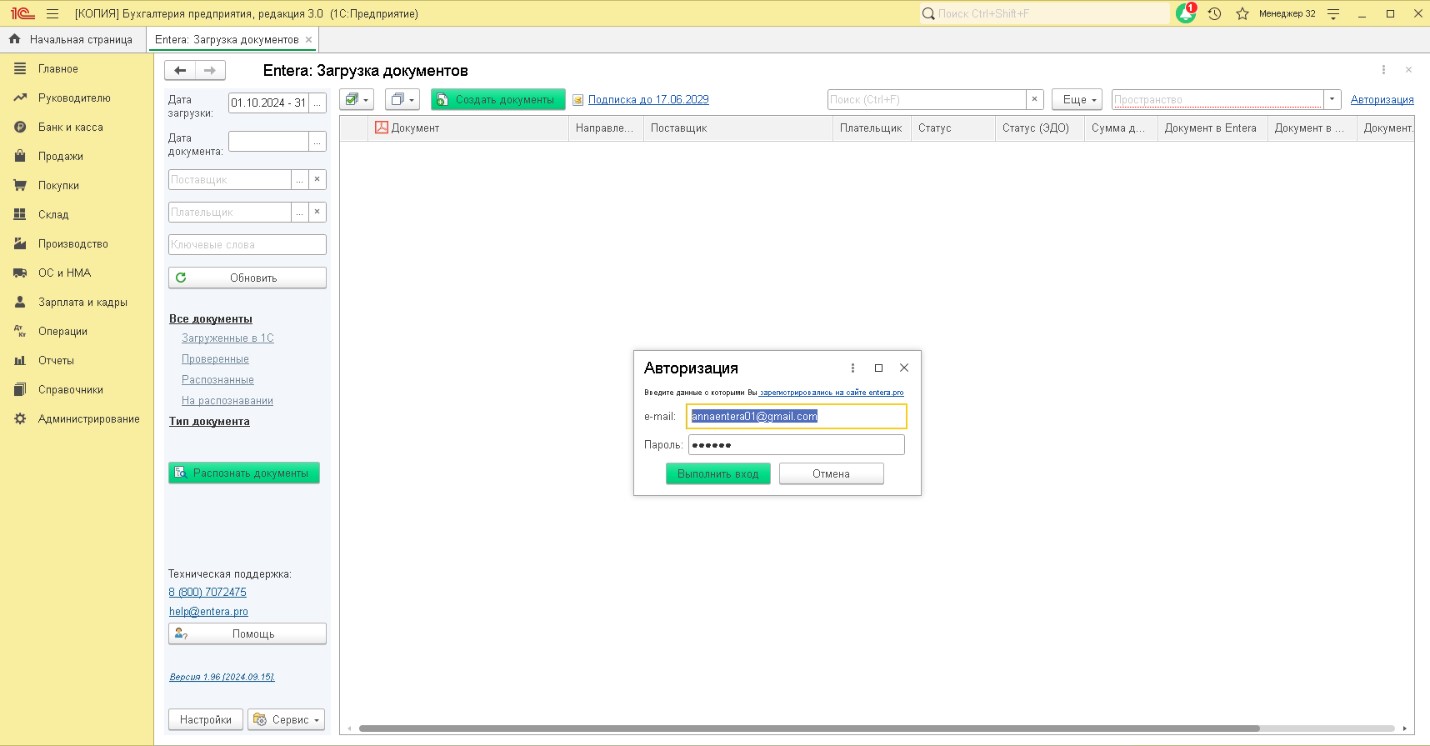Click the forward navigation arrow

tap(210, 70)
